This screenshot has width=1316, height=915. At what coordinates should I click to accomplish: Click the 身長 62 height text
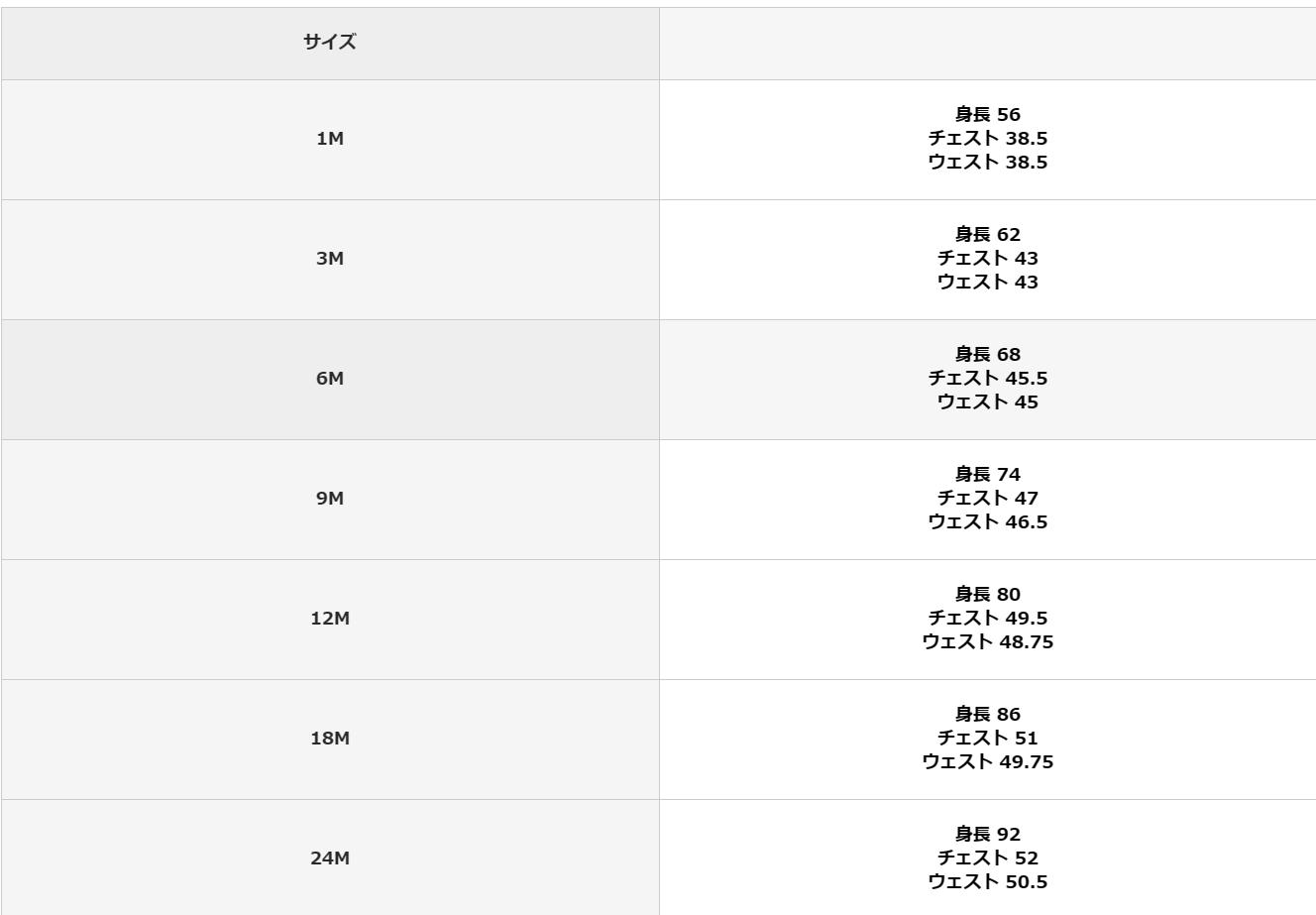(987, 235)
